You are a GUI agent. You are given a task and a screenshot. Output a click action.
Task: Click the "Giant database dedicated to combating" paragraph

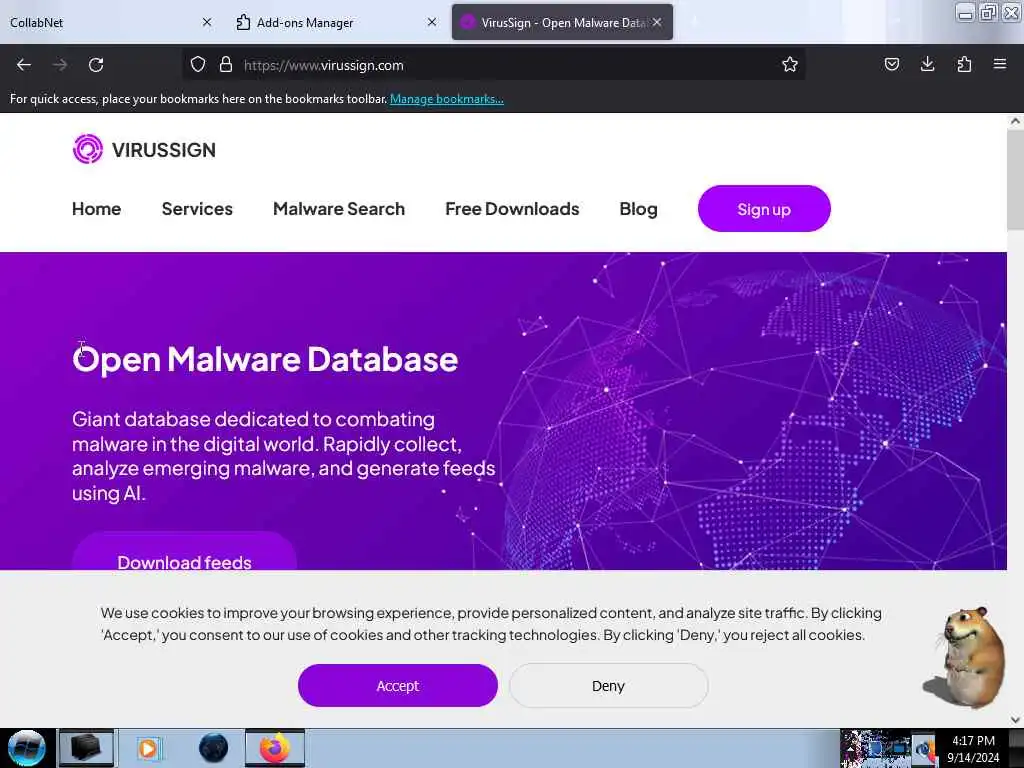click(283, 456)
